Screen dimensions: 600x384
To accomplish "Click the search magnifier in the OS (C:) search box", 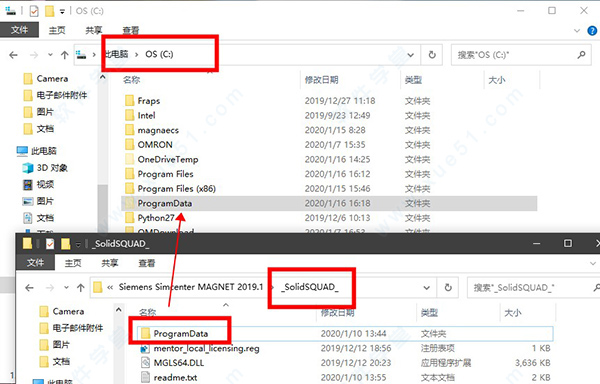I will point(581,55).
